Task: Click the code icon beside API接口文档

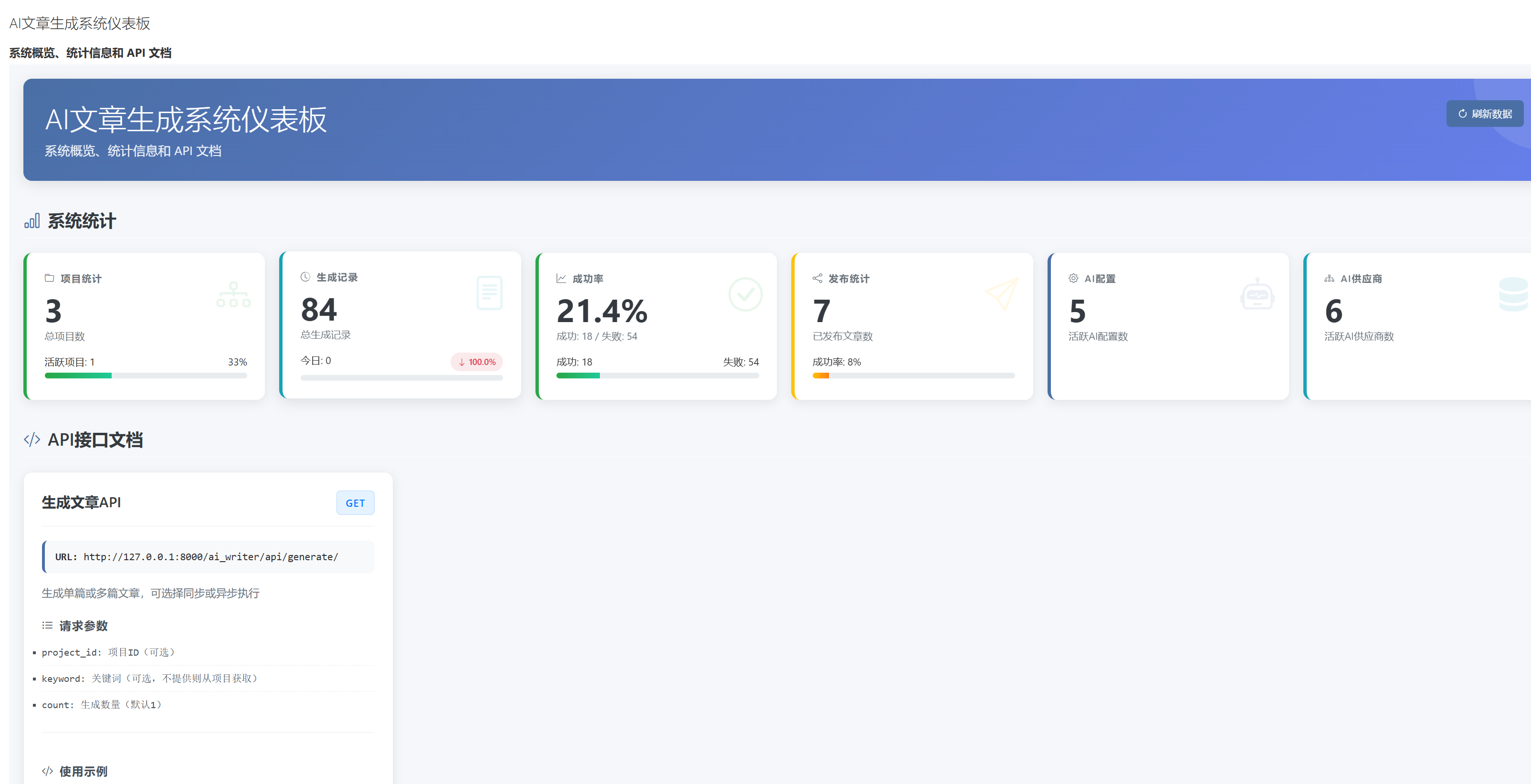Action: point(32,440)
